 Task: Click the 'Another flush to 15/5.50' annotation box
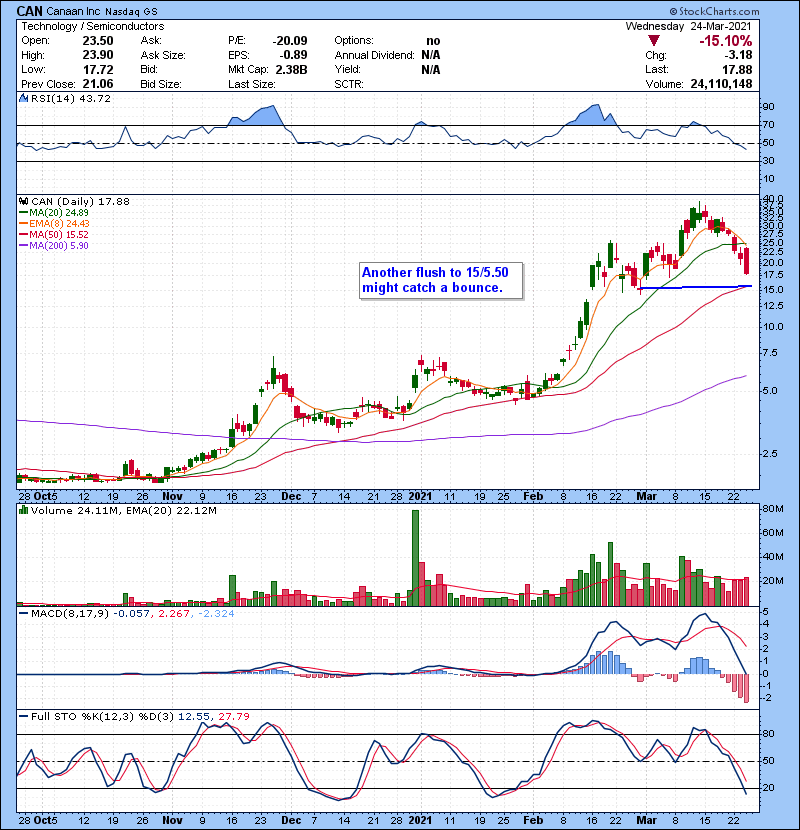[441, 281]
